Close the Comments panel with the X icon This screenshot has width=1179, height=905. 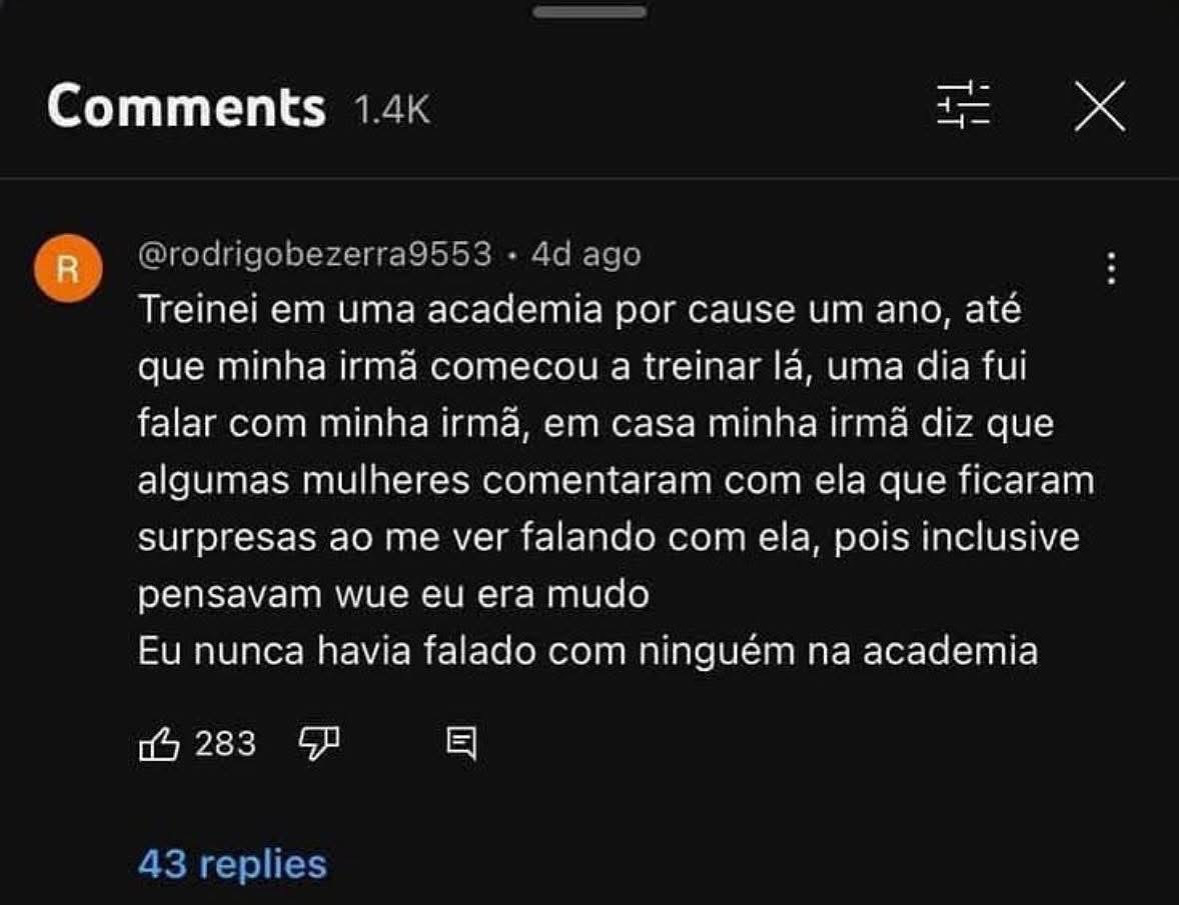click(x=1100, y=106)
